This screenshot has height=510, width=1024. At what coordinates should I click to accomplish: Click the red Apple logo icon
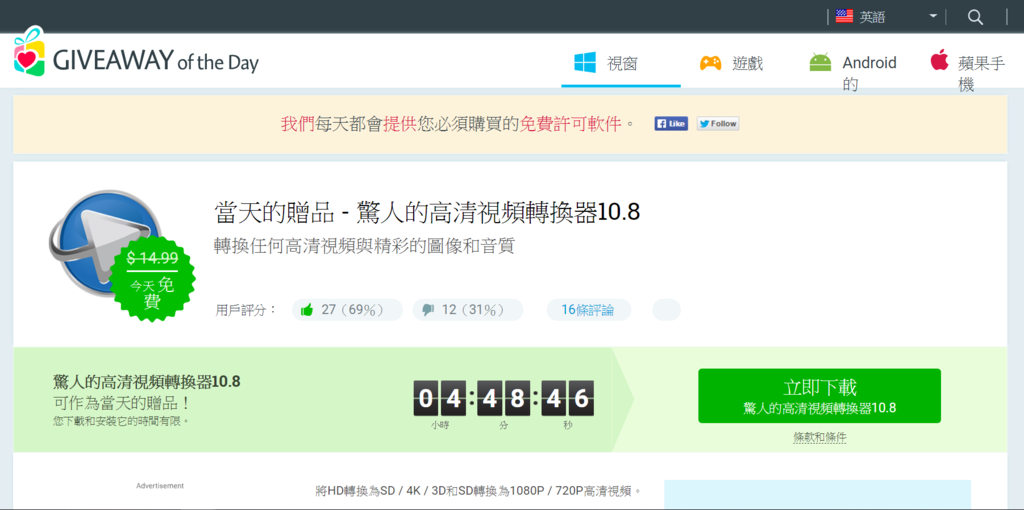pos(939,61)
